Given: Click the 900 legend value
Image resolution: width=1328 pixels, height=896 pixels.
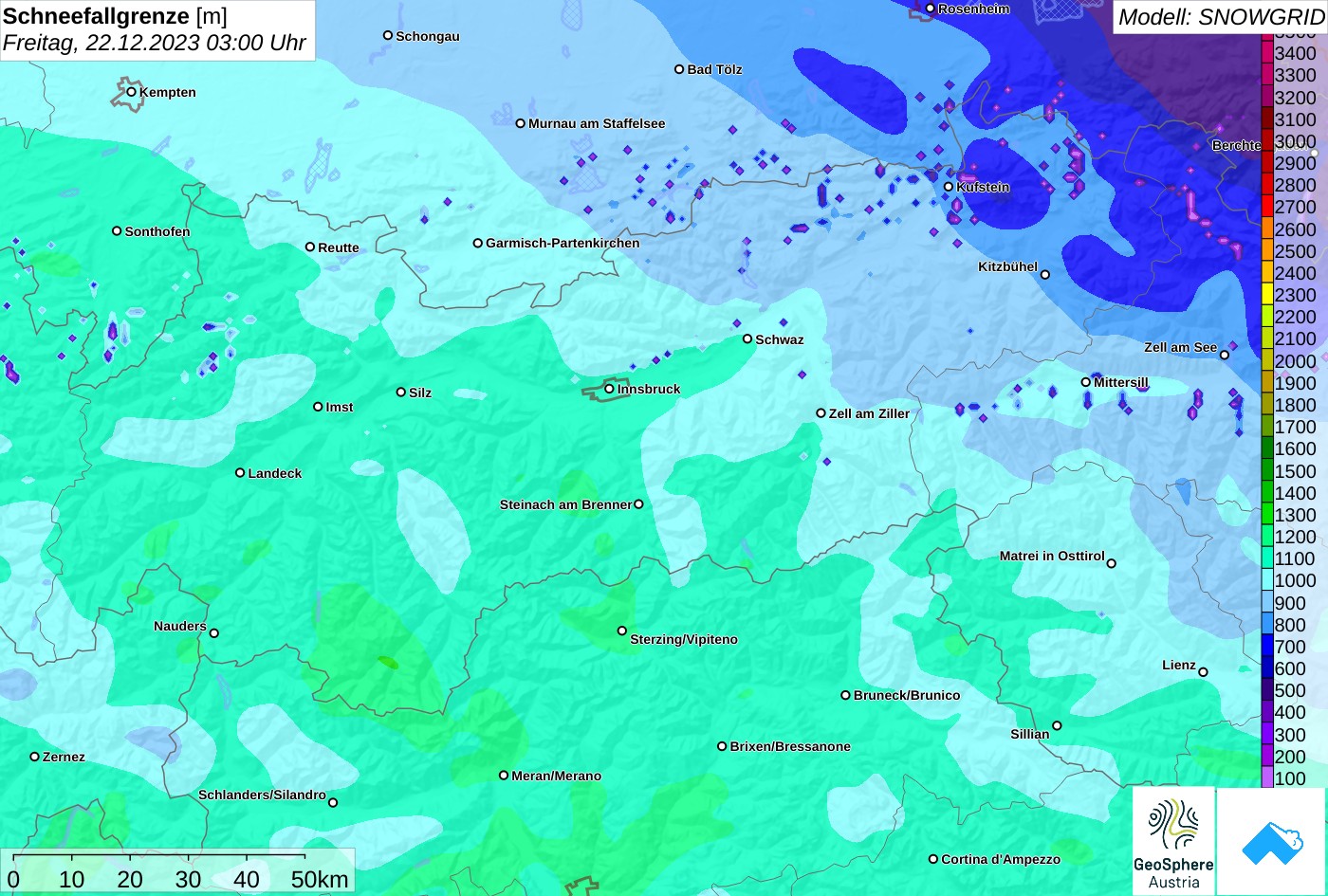Looking at the screenshot, I should tap(1290, 603).
